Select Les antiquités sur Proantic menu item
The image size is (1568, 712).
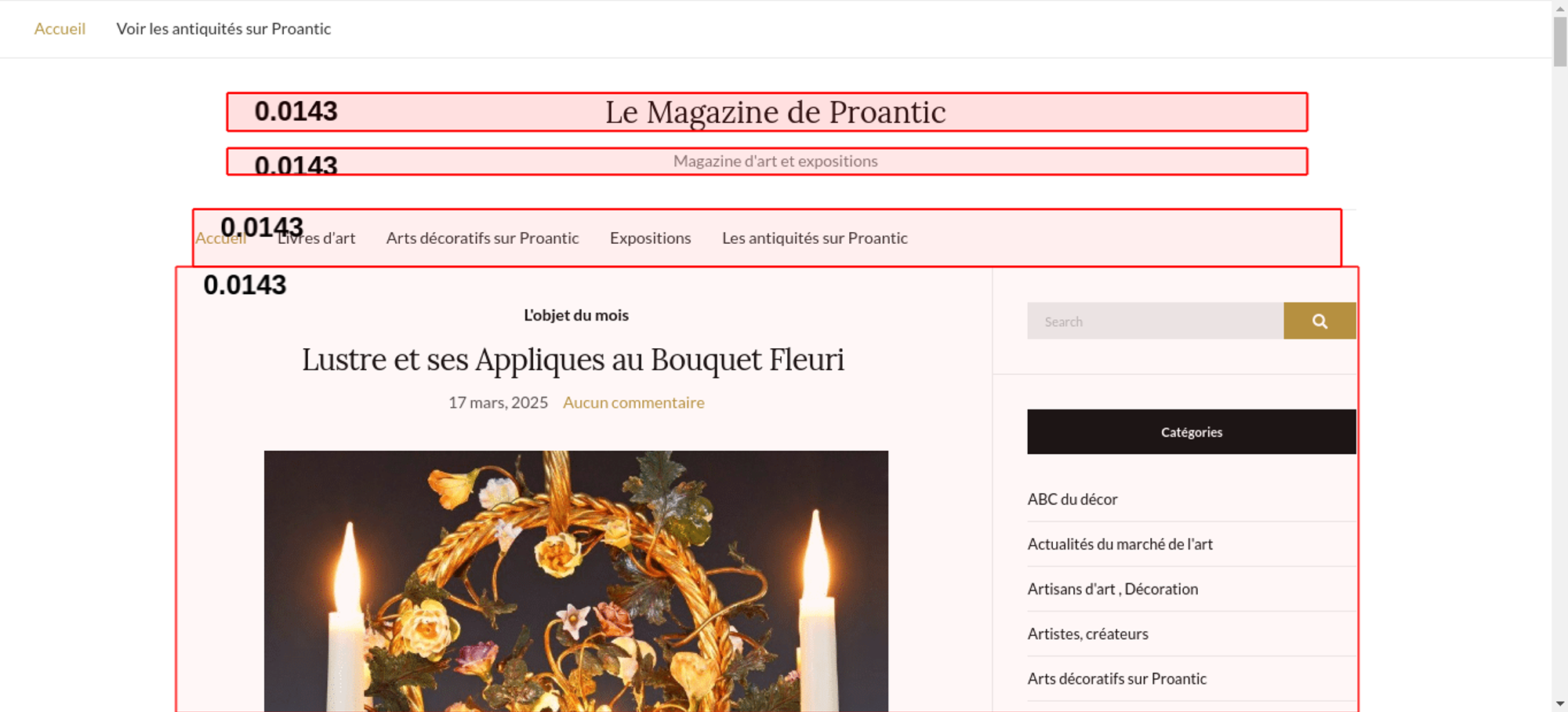(815, 238)
